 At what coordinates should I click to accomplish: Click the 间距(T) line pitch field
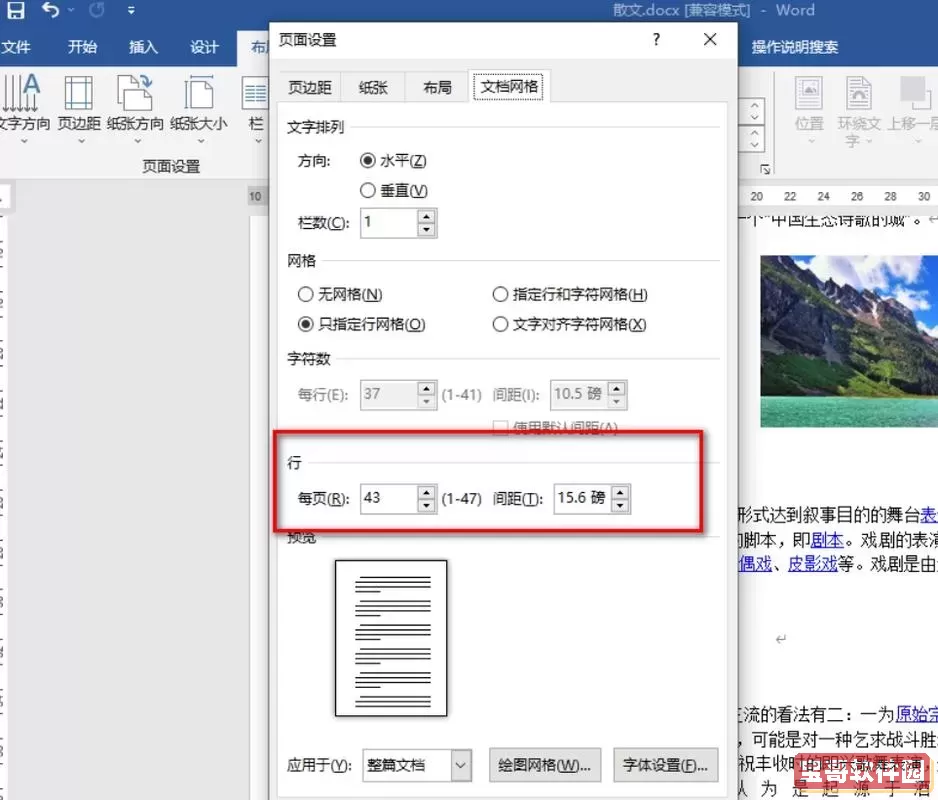point(583,498)
